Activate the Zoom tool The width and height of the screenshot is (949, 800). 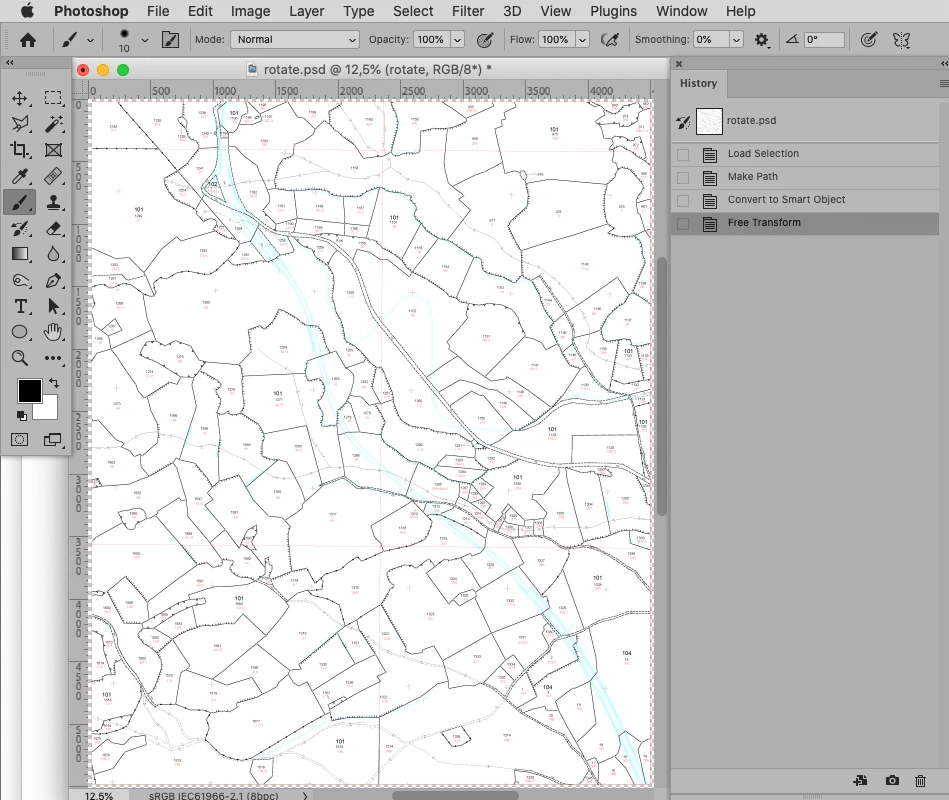pos(19,358)
